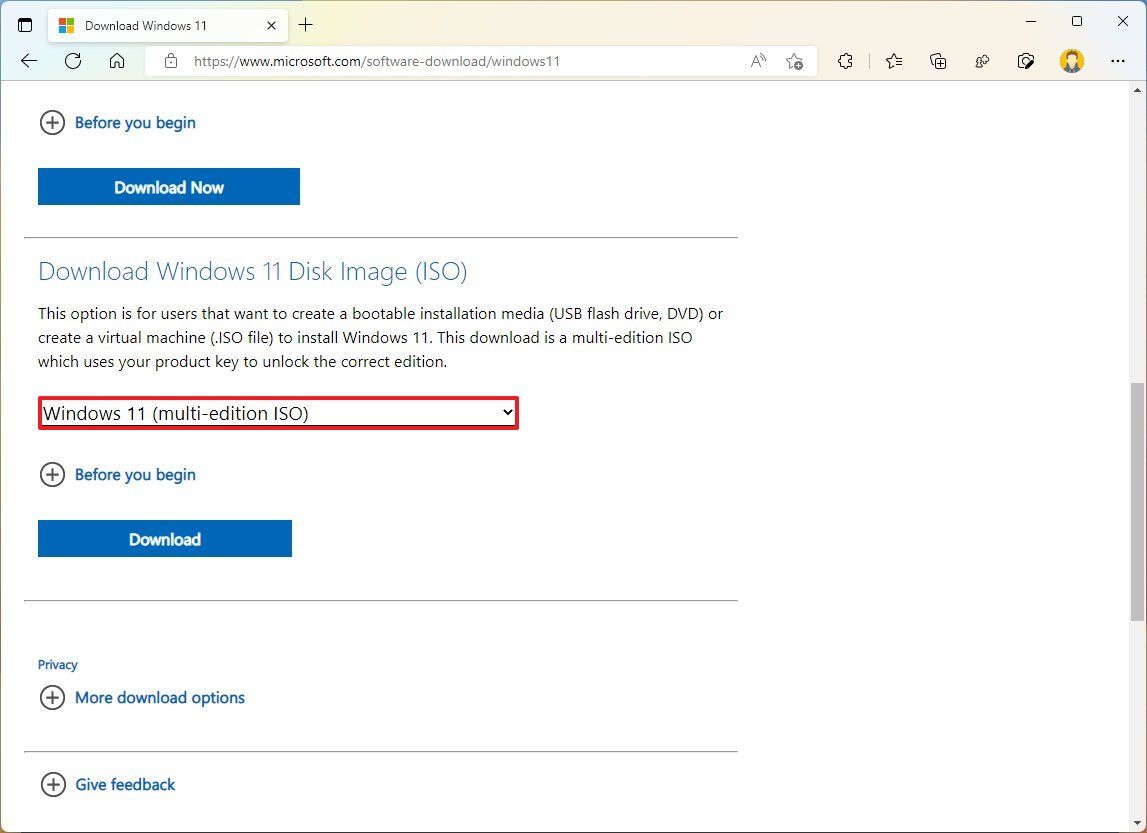Screen dimensions: 1147x833
Task: Open Collections in the browser
Action: 938,61
